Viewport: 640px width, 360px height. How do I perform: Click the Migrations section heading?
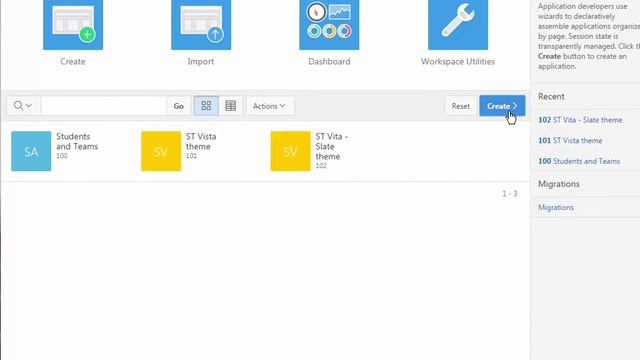pyautogui.click(x=558, y=184)
